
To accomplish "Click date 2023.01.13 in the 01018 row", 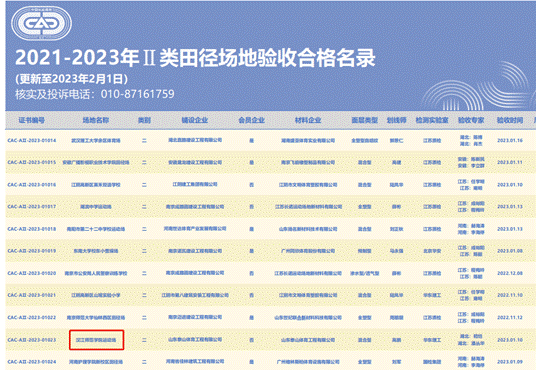I will point(510,229).
